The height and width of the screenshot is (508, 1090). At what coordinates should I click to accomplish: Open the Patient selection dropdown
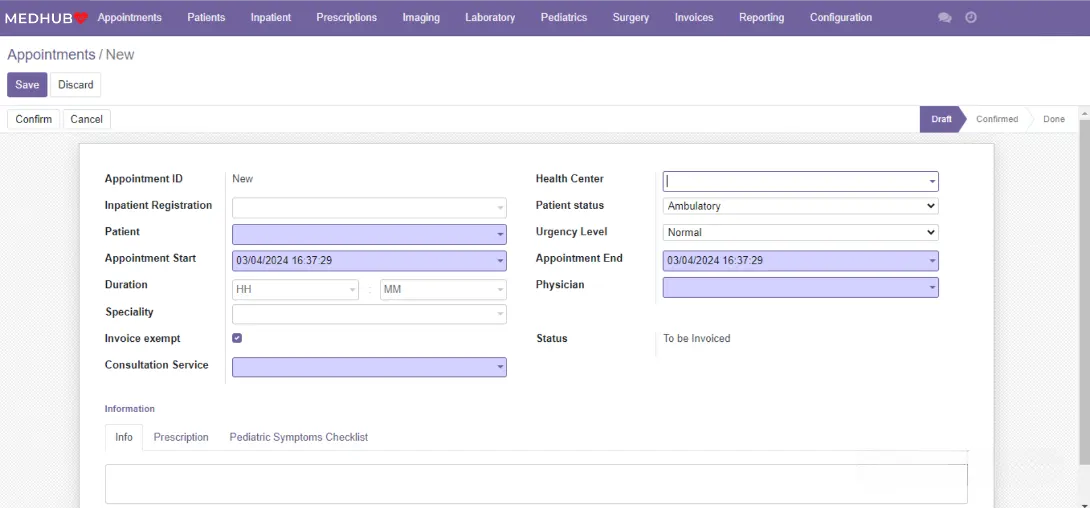[x=369, y=234]
